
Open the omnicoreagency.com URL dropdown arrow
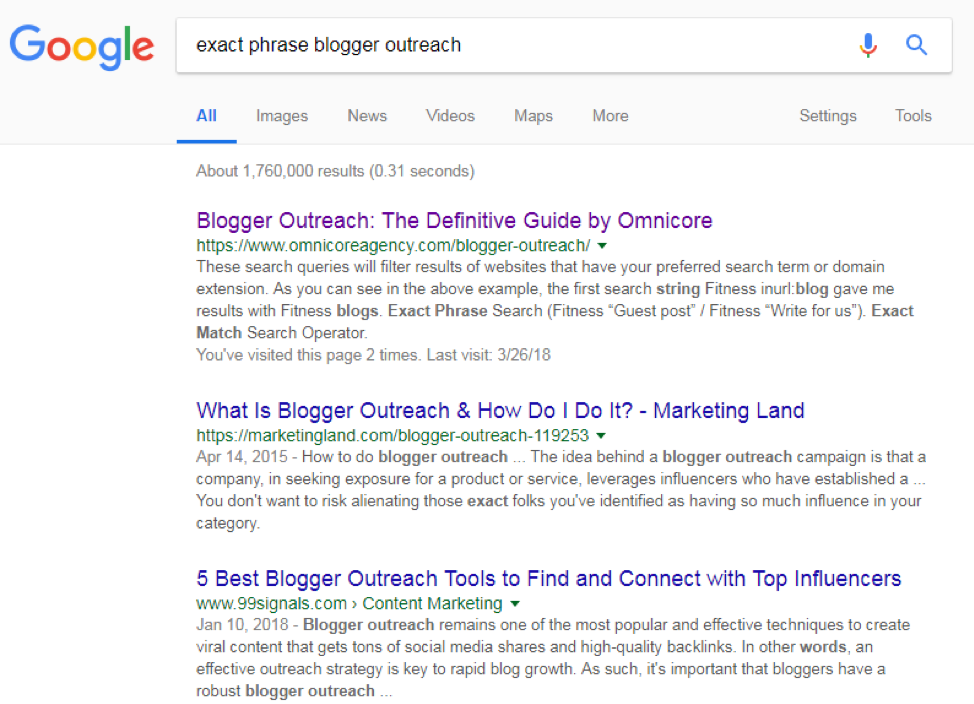[x=602, y=246]
